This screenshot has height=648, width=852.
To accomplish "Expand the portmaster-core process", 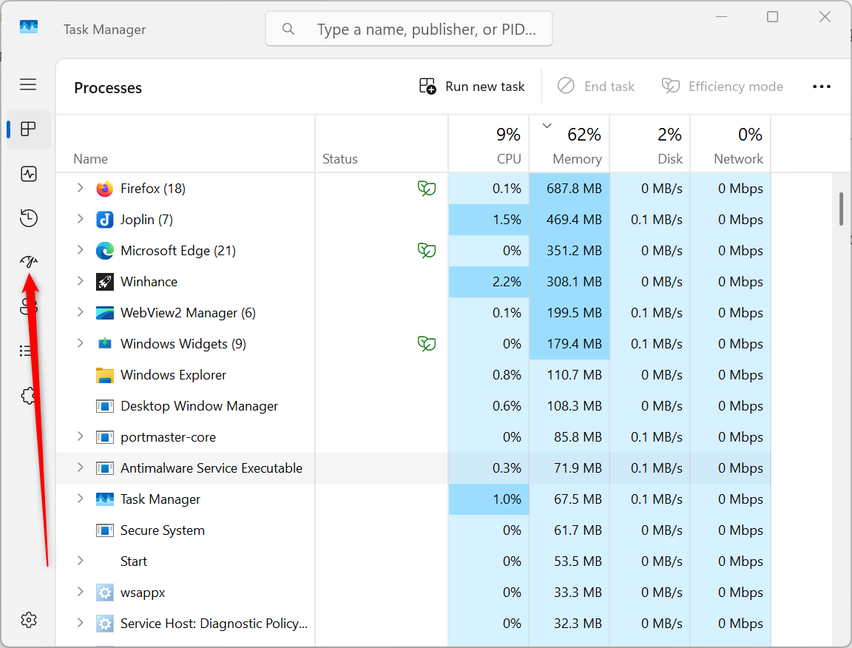I will 80,437.
